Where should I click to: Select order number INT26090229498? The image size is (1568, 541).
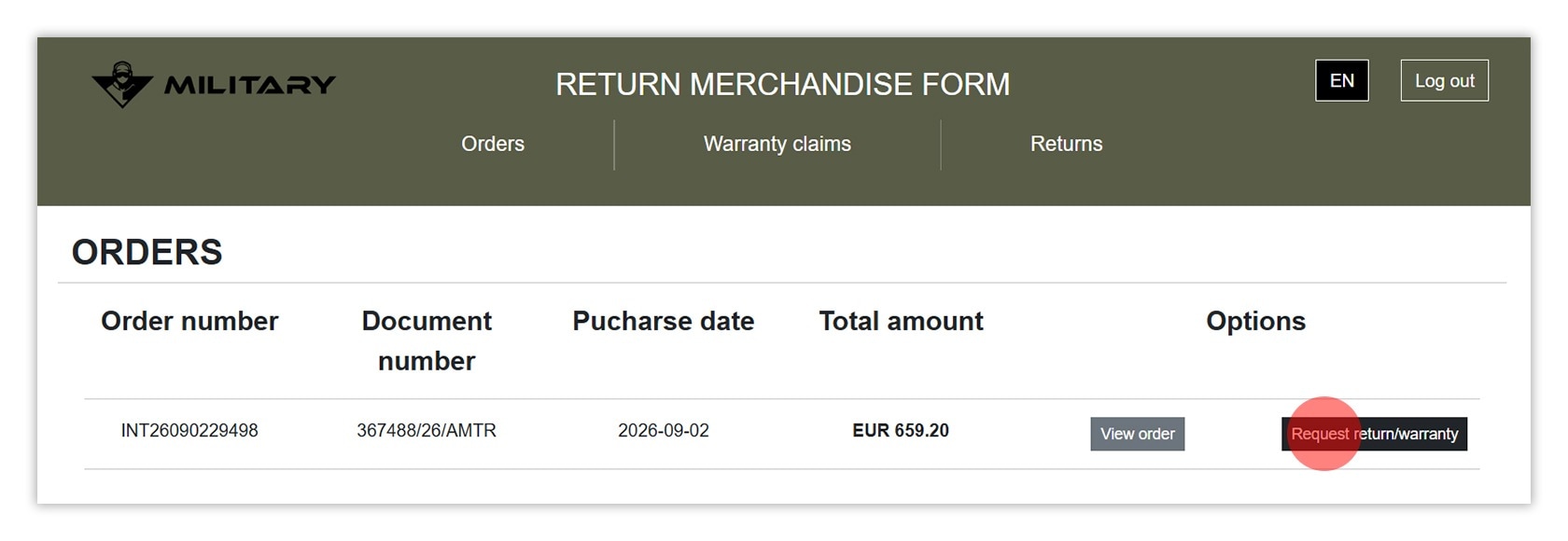tap(189, 431)
